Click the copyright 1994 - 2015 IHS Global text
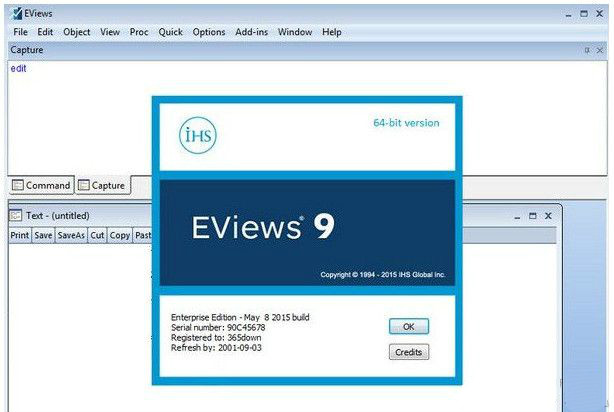Screen dimensions: 614x412 [x=383, y=275]
